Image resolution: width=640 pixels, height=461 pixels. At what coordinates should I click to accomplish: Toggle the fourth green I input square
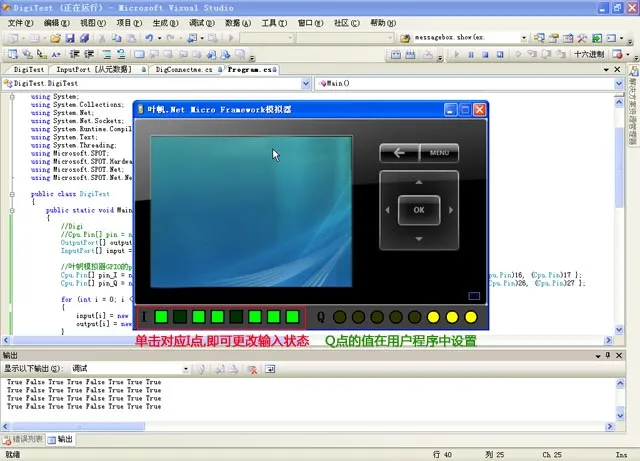click(218, 317)
